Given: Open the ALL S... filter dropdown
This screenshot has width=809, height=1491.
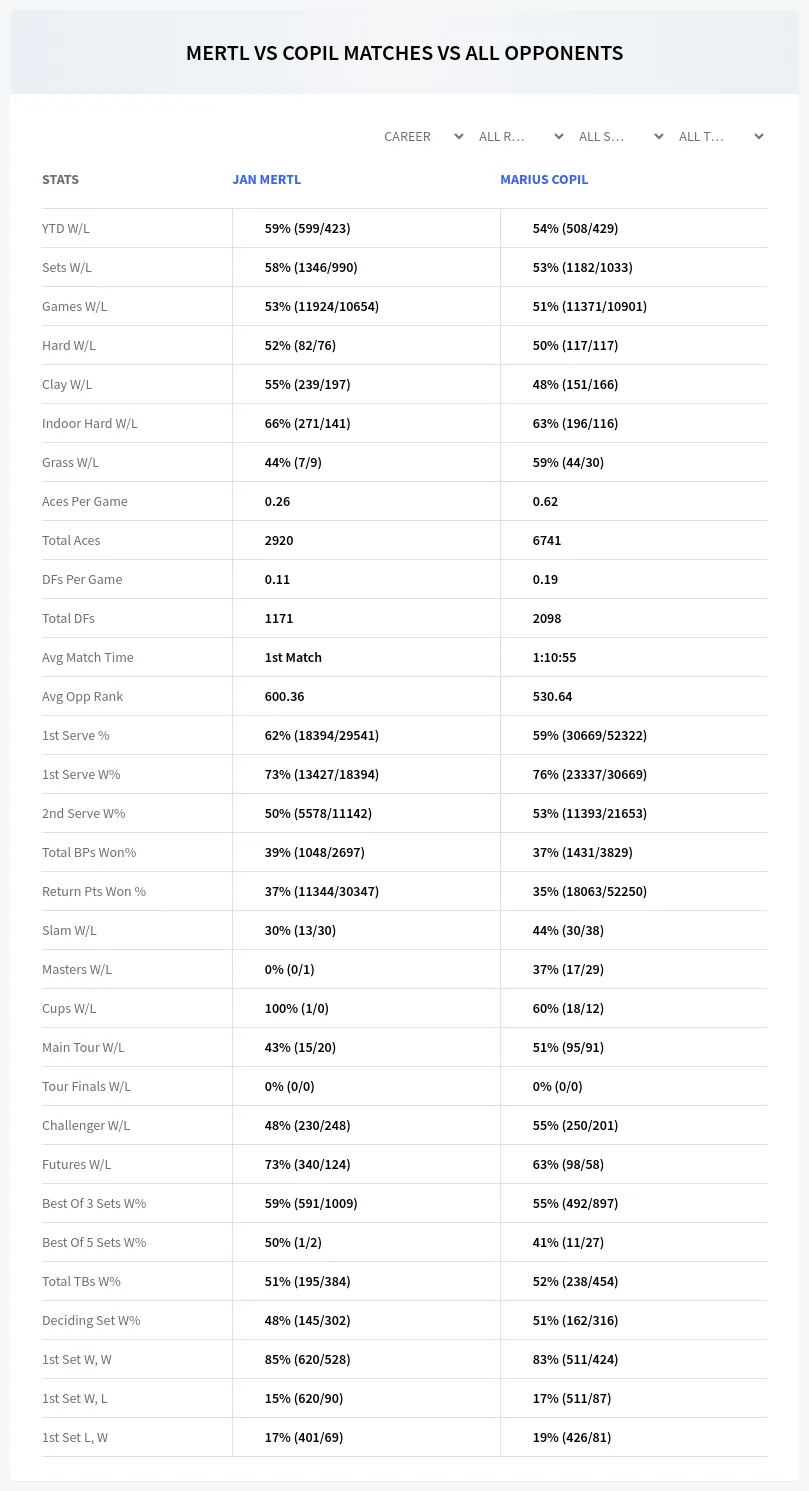Looking at the screenshot, I should click(620, 136).
